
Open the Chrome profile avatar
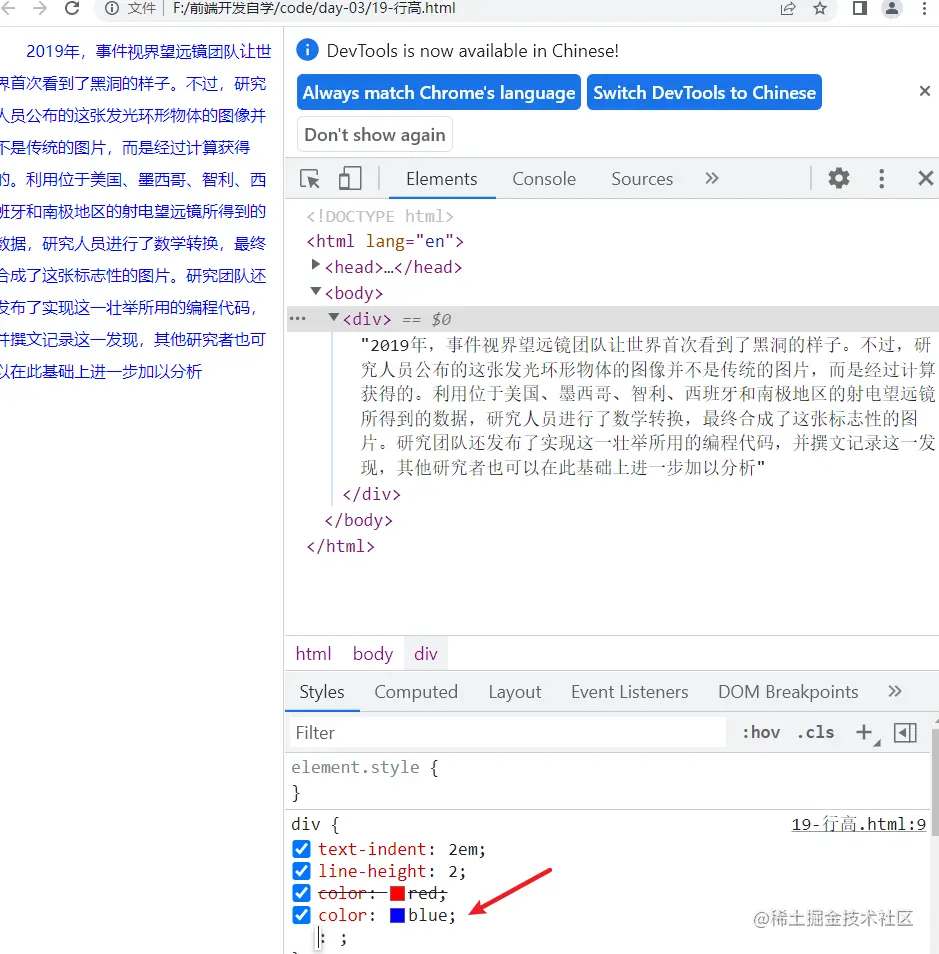click(x=892, y=9)
